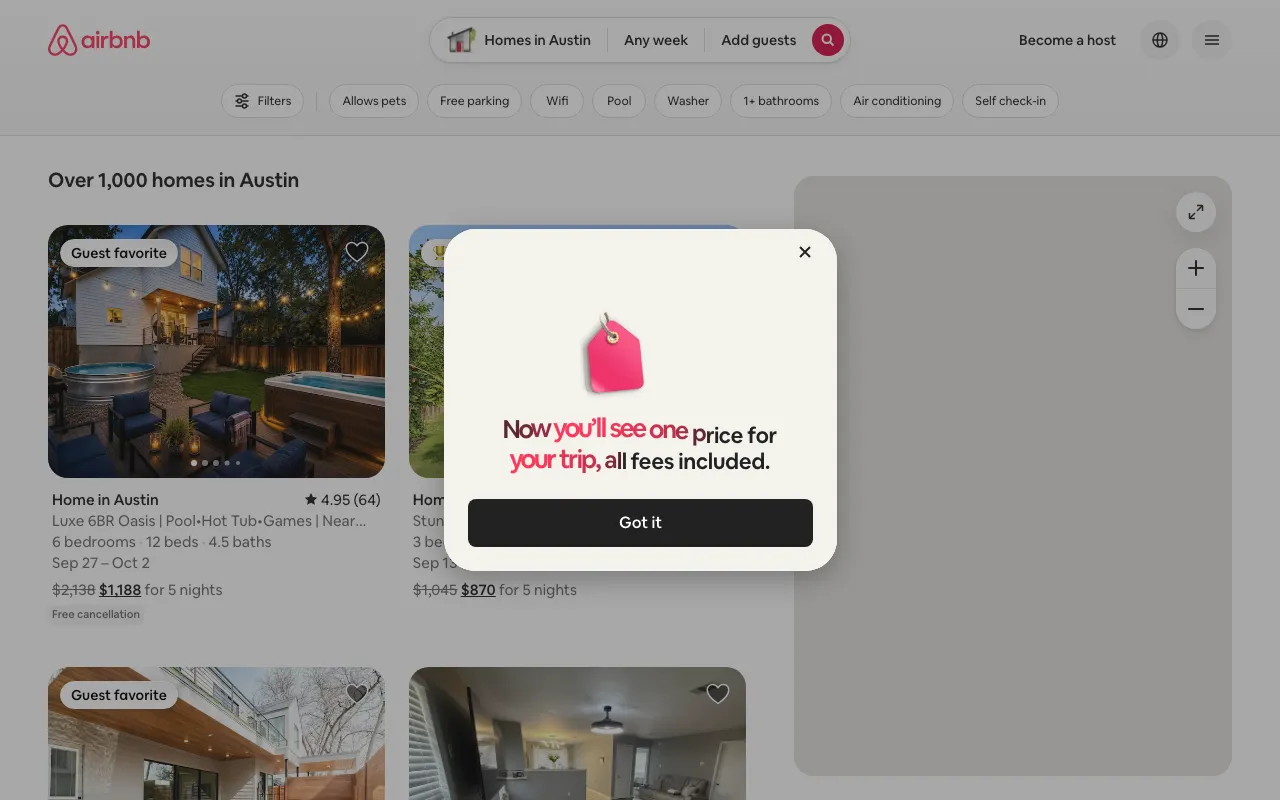Zoom out on the map
Screen dimensions: 1280x800
point(1196,309)
